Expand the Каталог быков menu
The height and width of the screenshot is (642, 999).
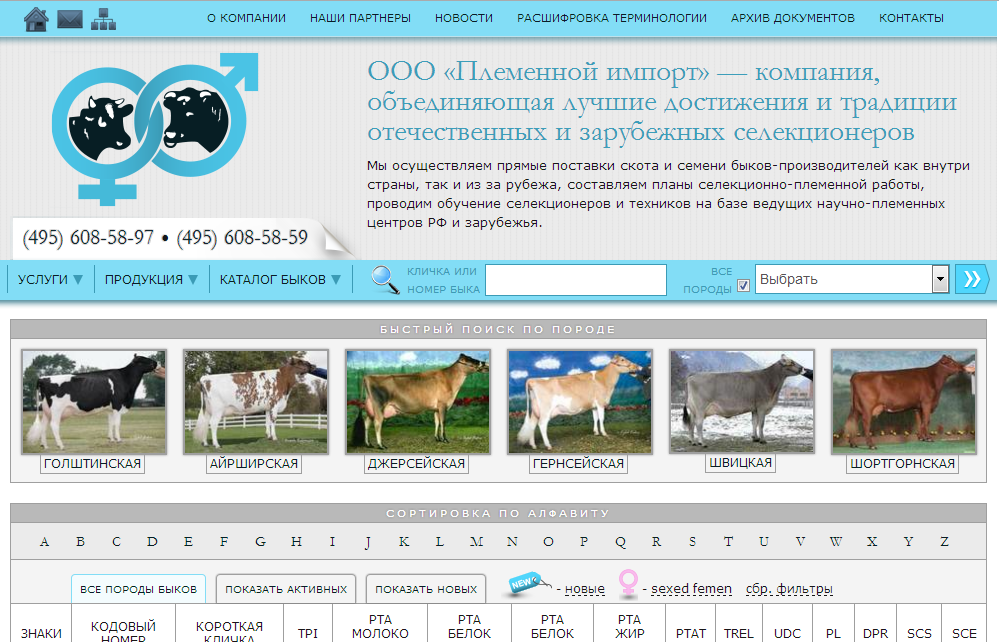click(x=280, y=280)
